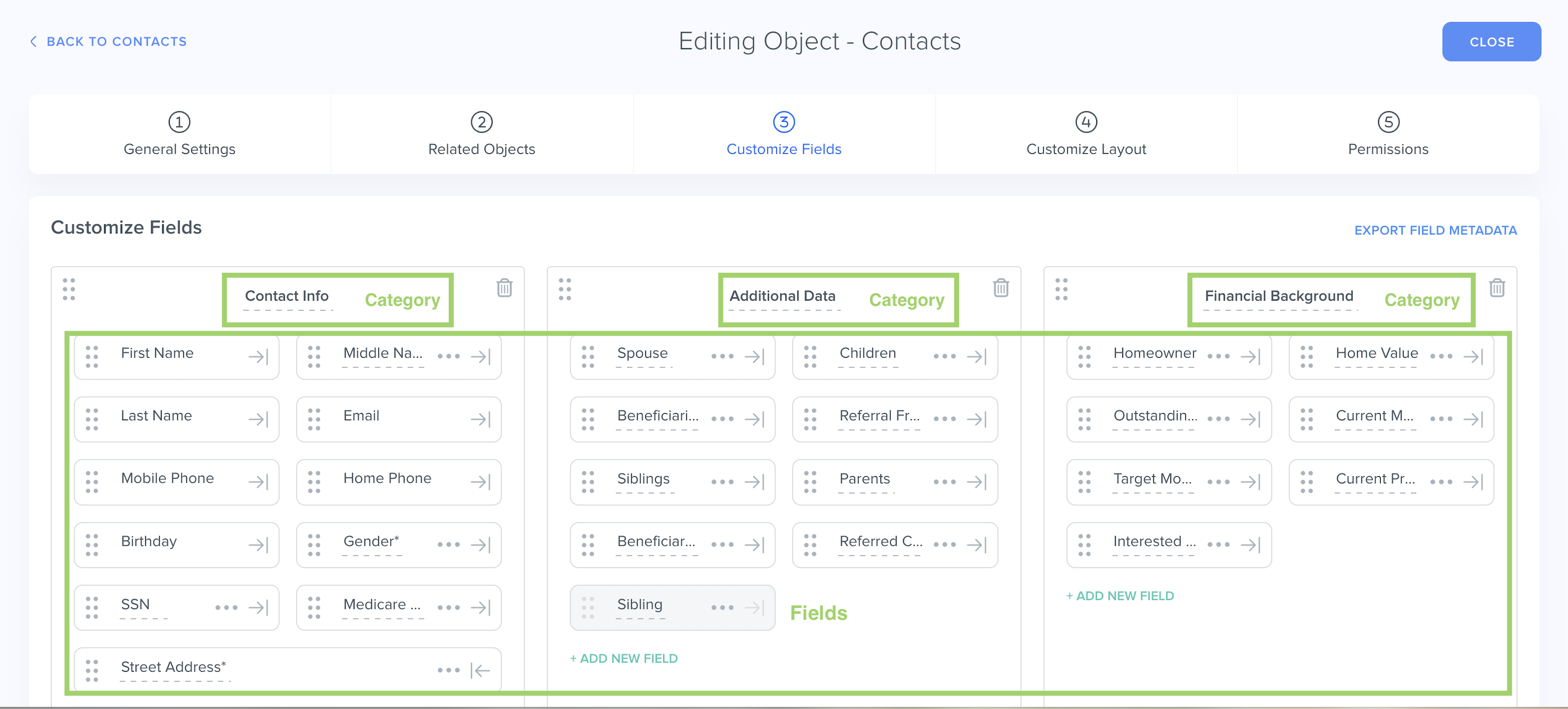The width and height of the screenshot is (1568, 709).
Task: Click expand arrow on Homeowner field
Action: click(x=1250, y=356)
